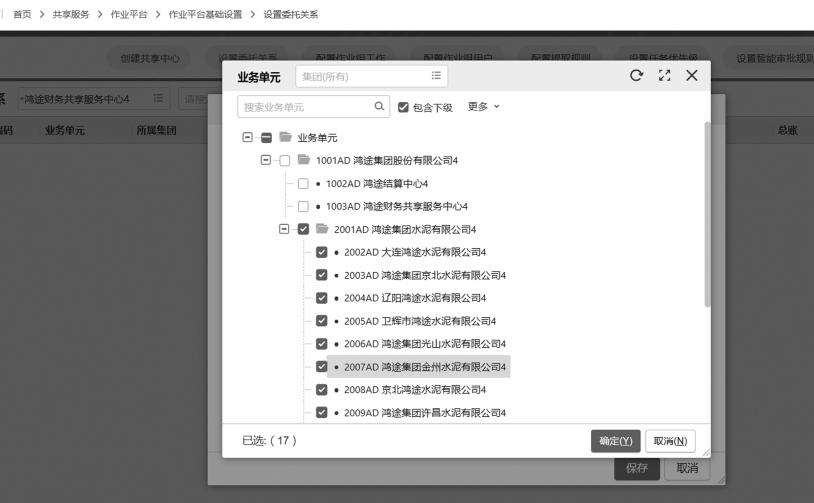Toggle the 包含下级 checkbox
The image size is (814, 503).
pos(403,107)
